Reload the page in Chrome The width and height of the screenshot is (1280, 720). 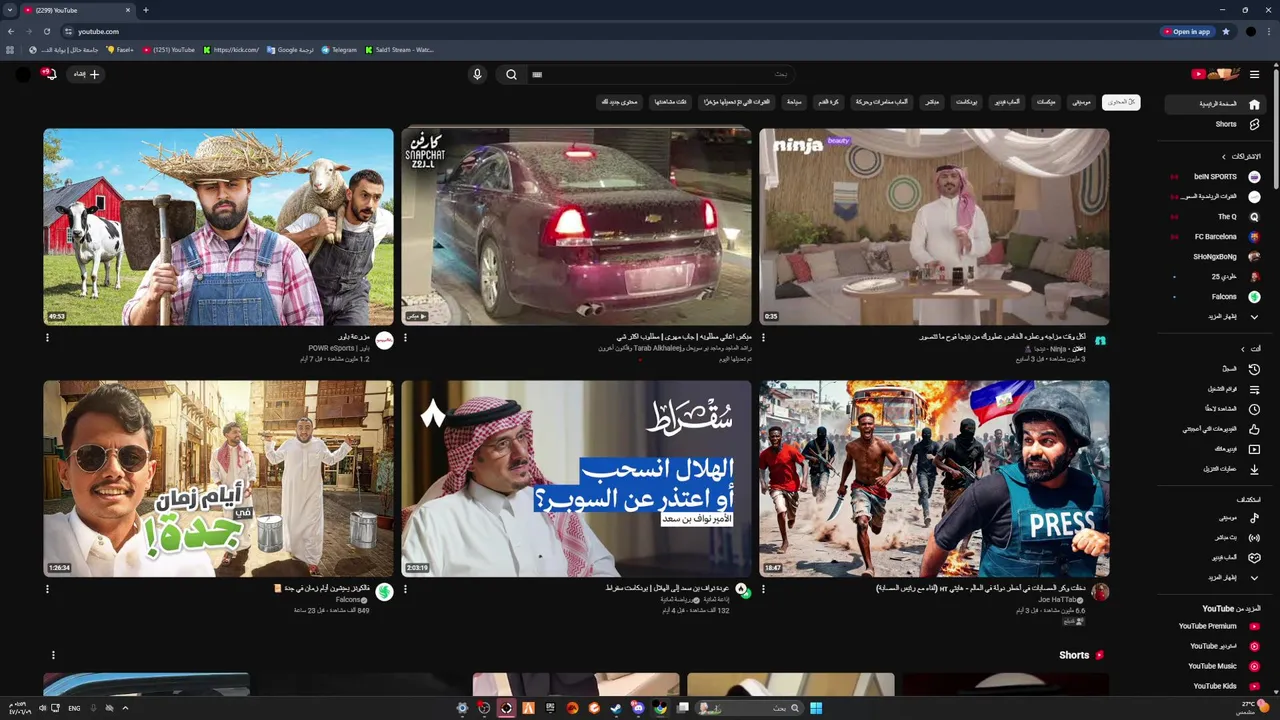click(46, 31)
